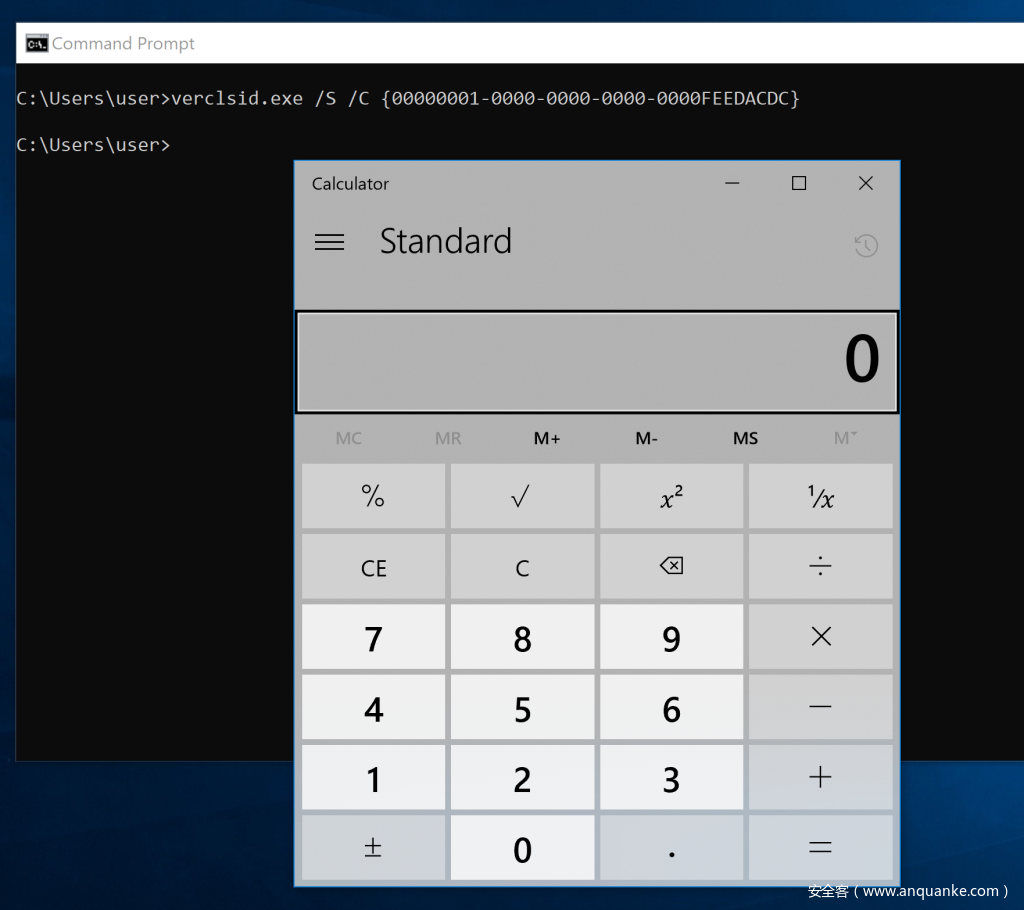
Task: Clear entry with CE button
Action: click(373, 567)
